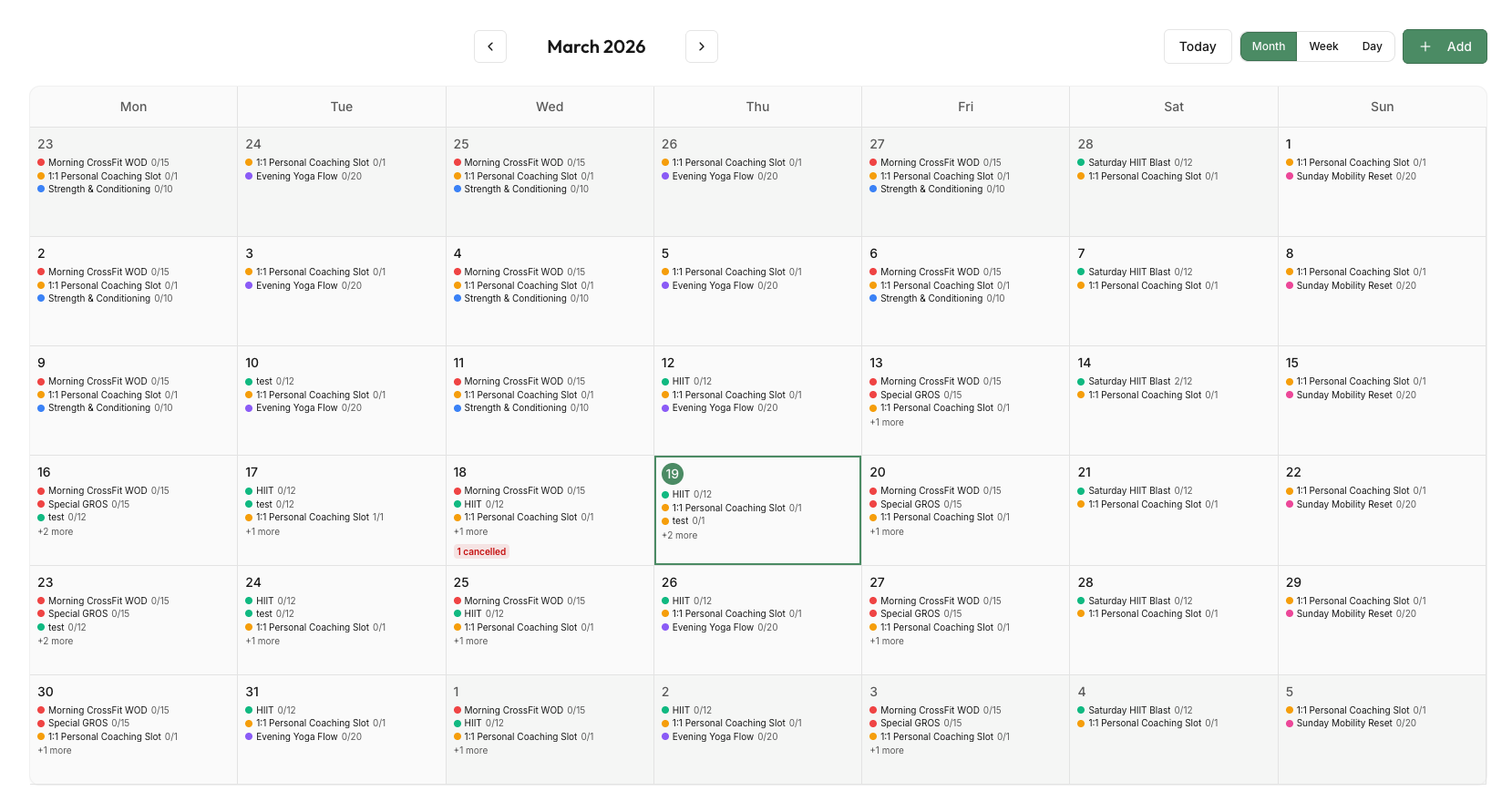Open Saturday HIIT Blast on Saturday 7
The width and height of the screenshot is (1512, 812).
[x=1135, y=272]
